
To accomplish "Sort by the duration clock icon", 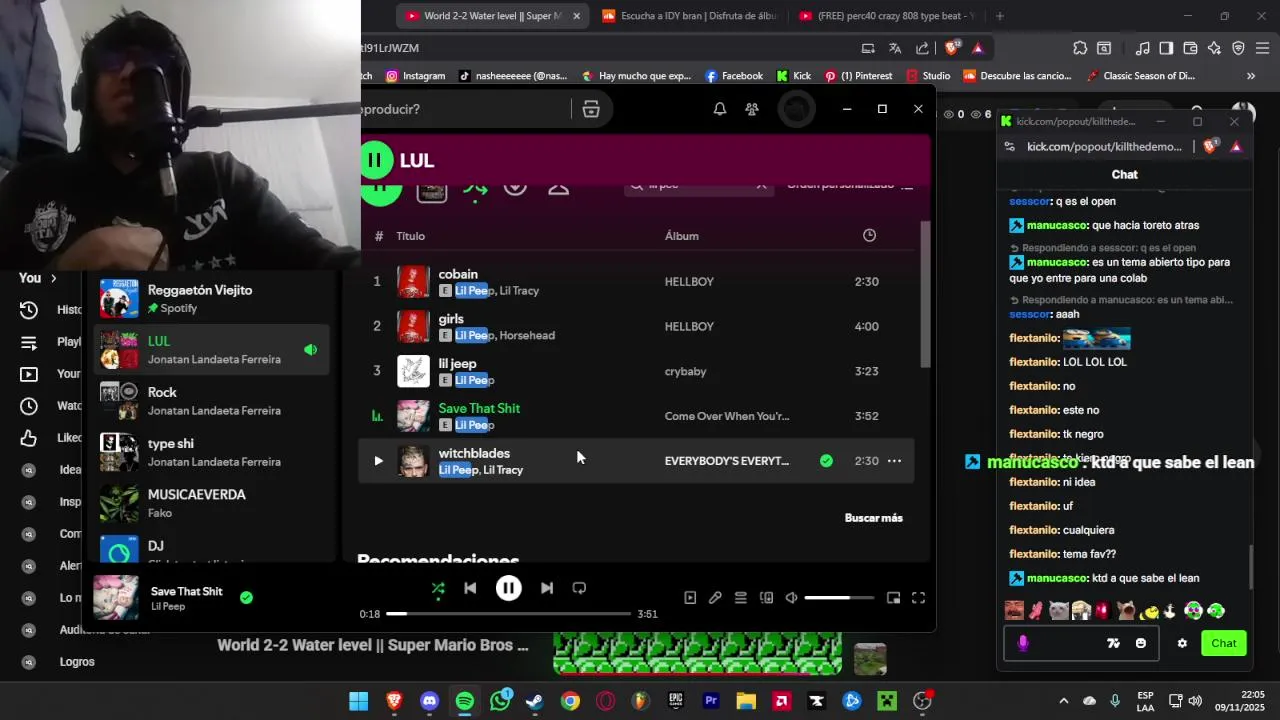I will coord(869,236).
